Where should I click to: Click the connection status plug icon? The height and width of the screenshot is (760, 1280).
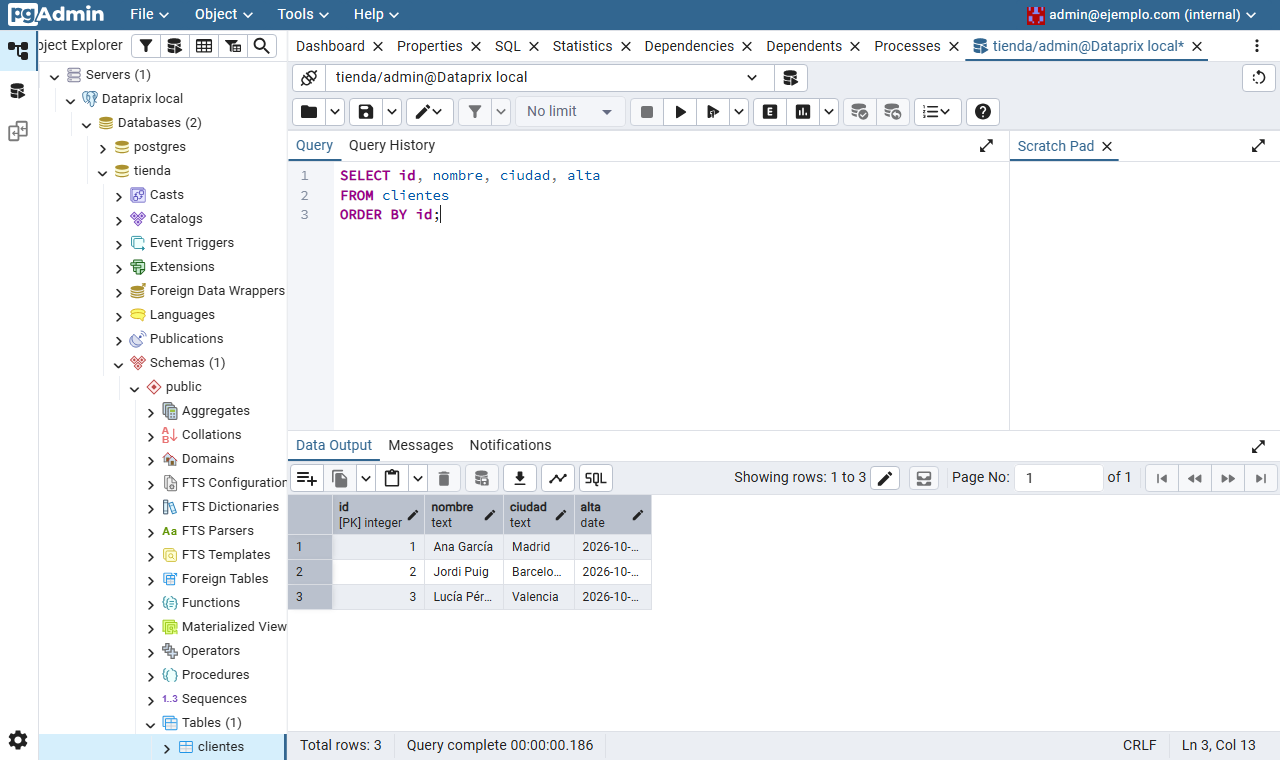pos(309,78)
